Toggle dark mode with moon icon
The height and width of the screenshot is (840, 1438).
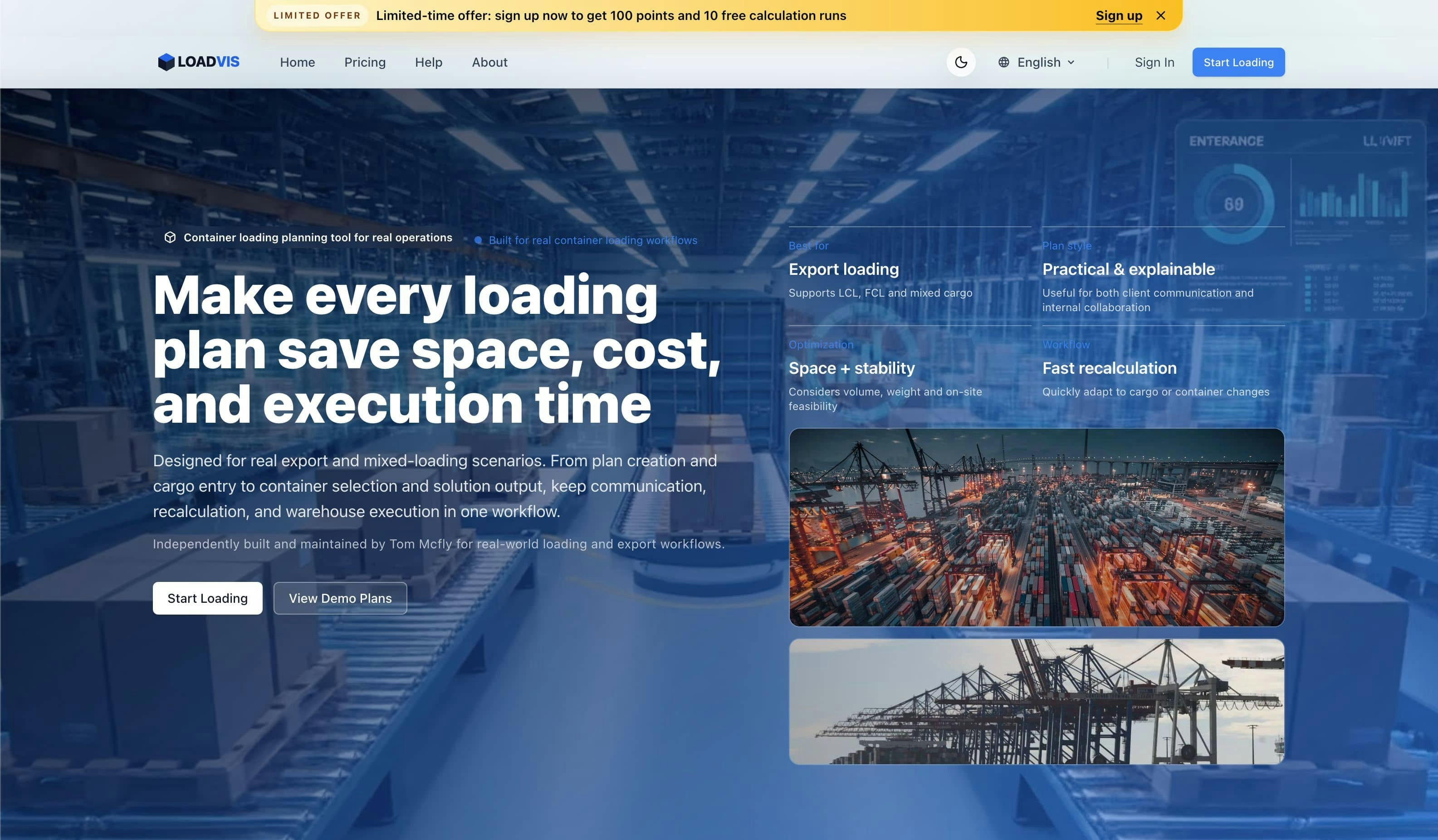click(960, 62)
